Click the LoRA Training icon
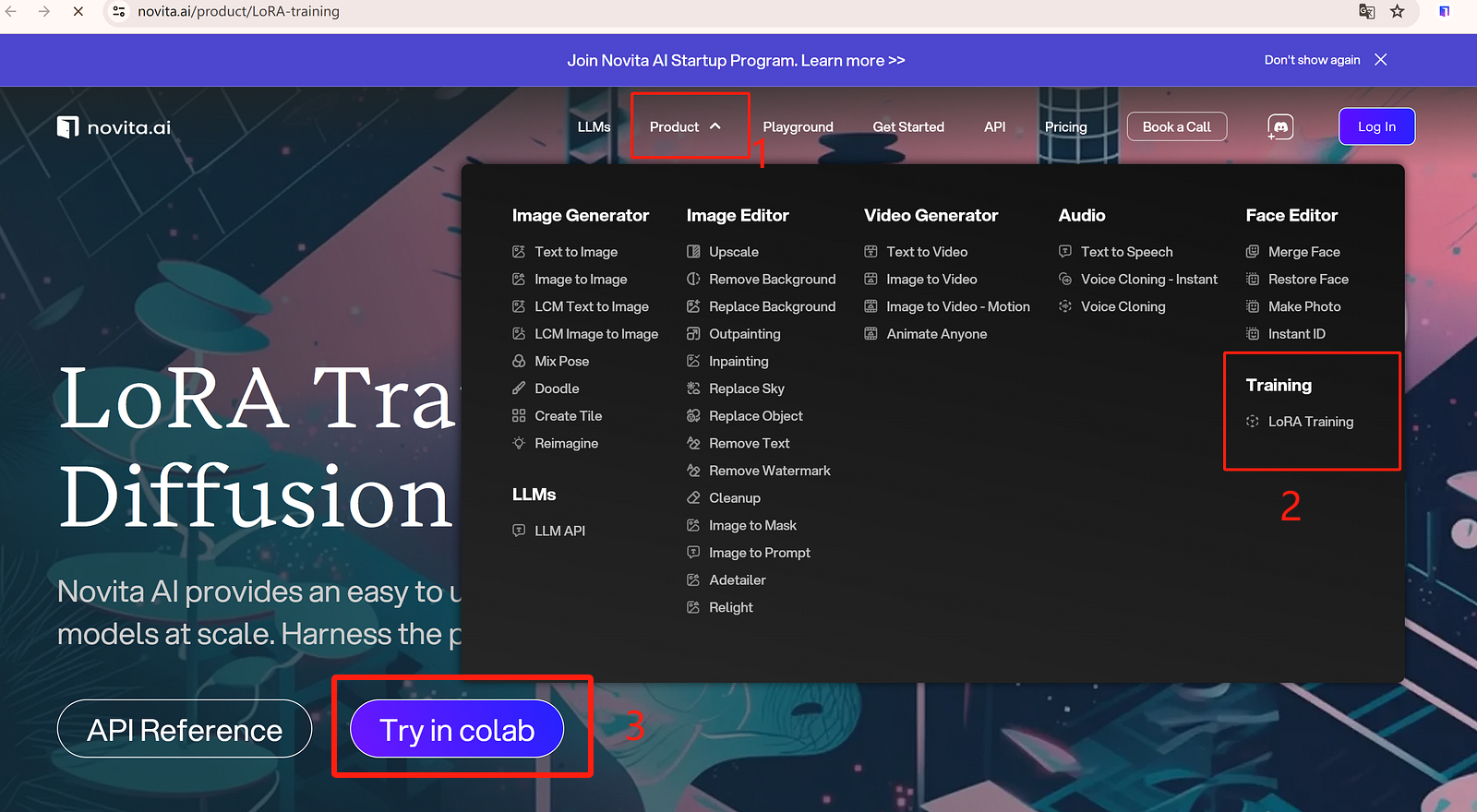1477x812 pixels. pos(1253,422)
